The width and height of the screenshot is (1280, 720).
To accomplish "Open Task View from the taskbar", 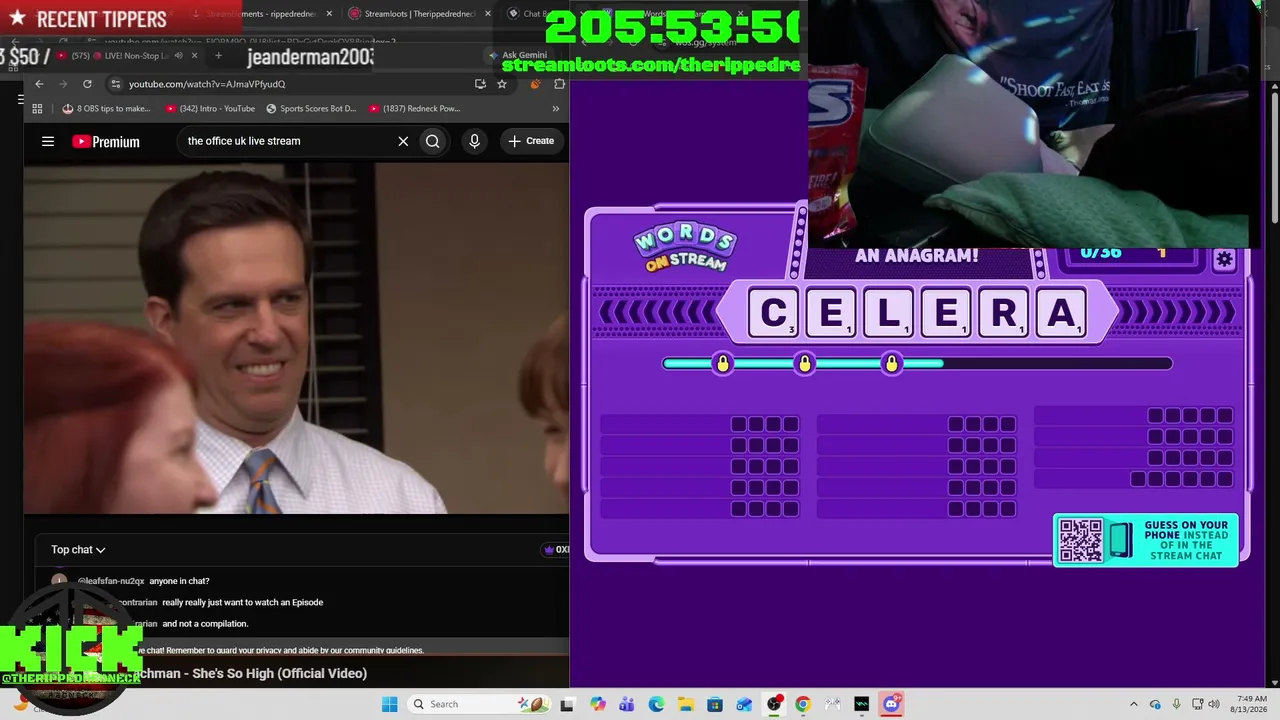I will (567, 704).
